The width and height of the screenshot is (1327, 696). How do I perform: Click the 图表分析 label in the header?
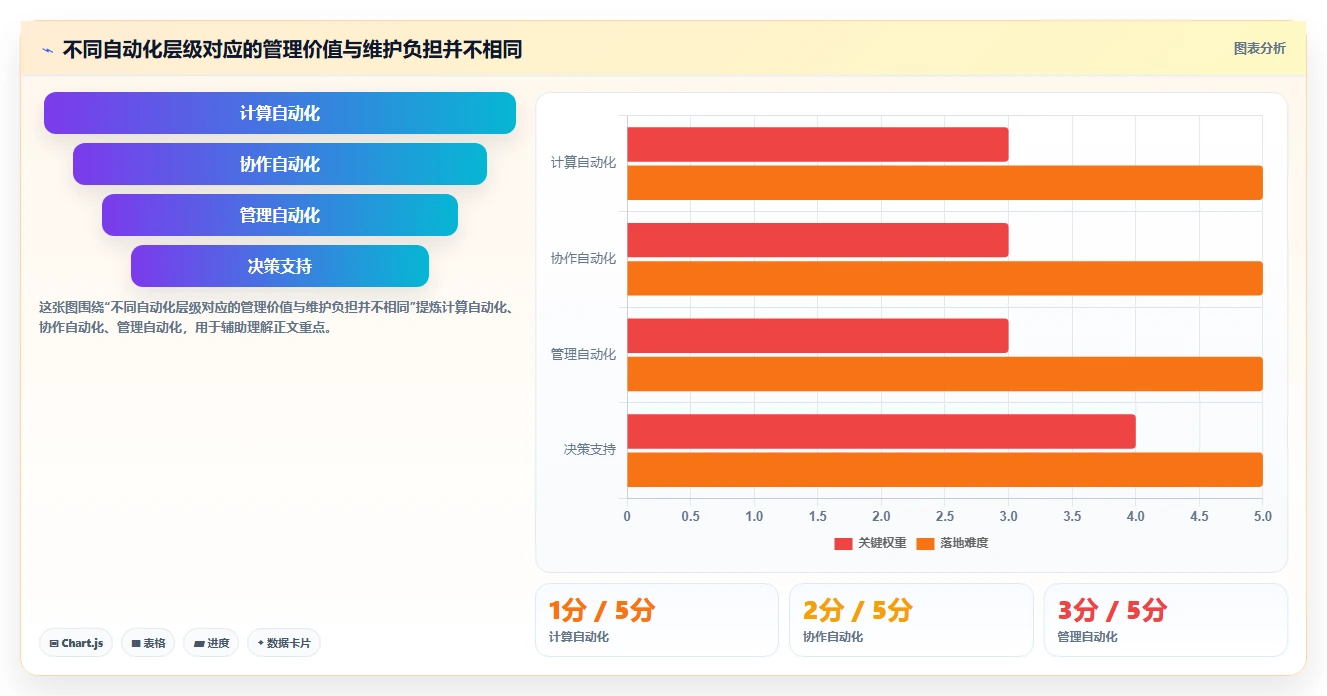pos(1260,48)
